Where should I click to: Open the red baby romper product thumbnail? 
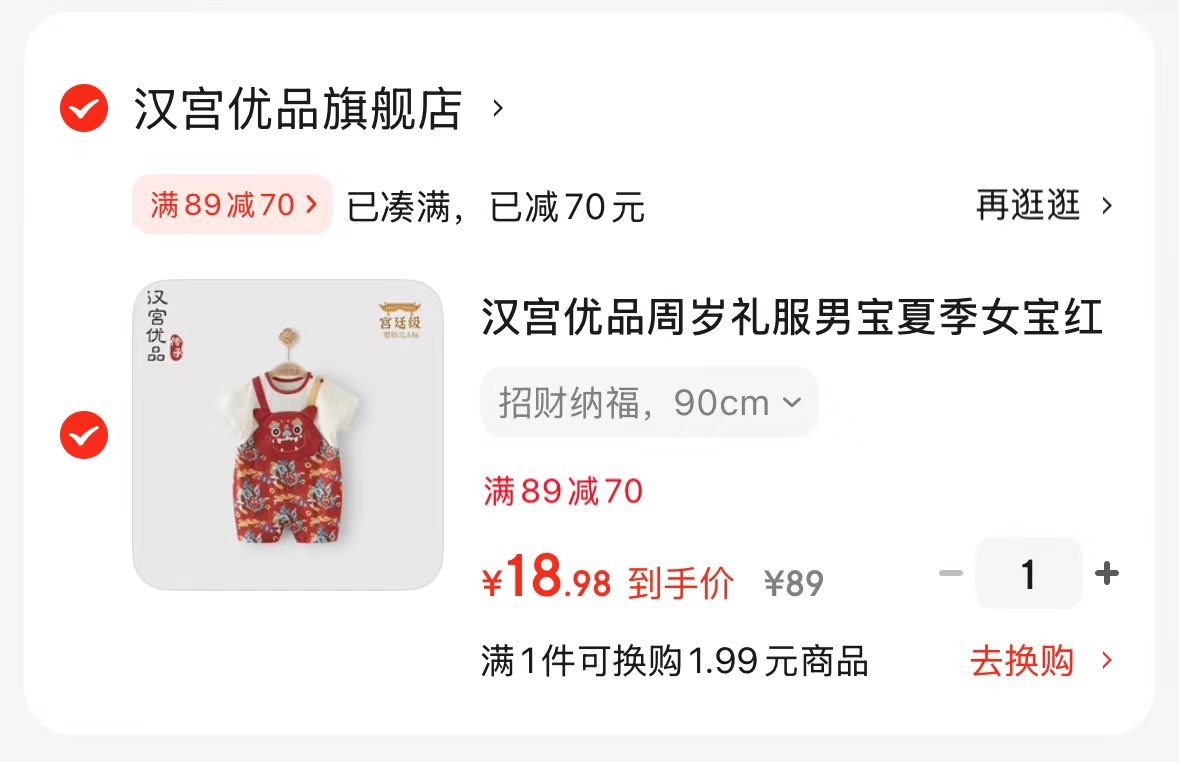(x=288, y=435)
